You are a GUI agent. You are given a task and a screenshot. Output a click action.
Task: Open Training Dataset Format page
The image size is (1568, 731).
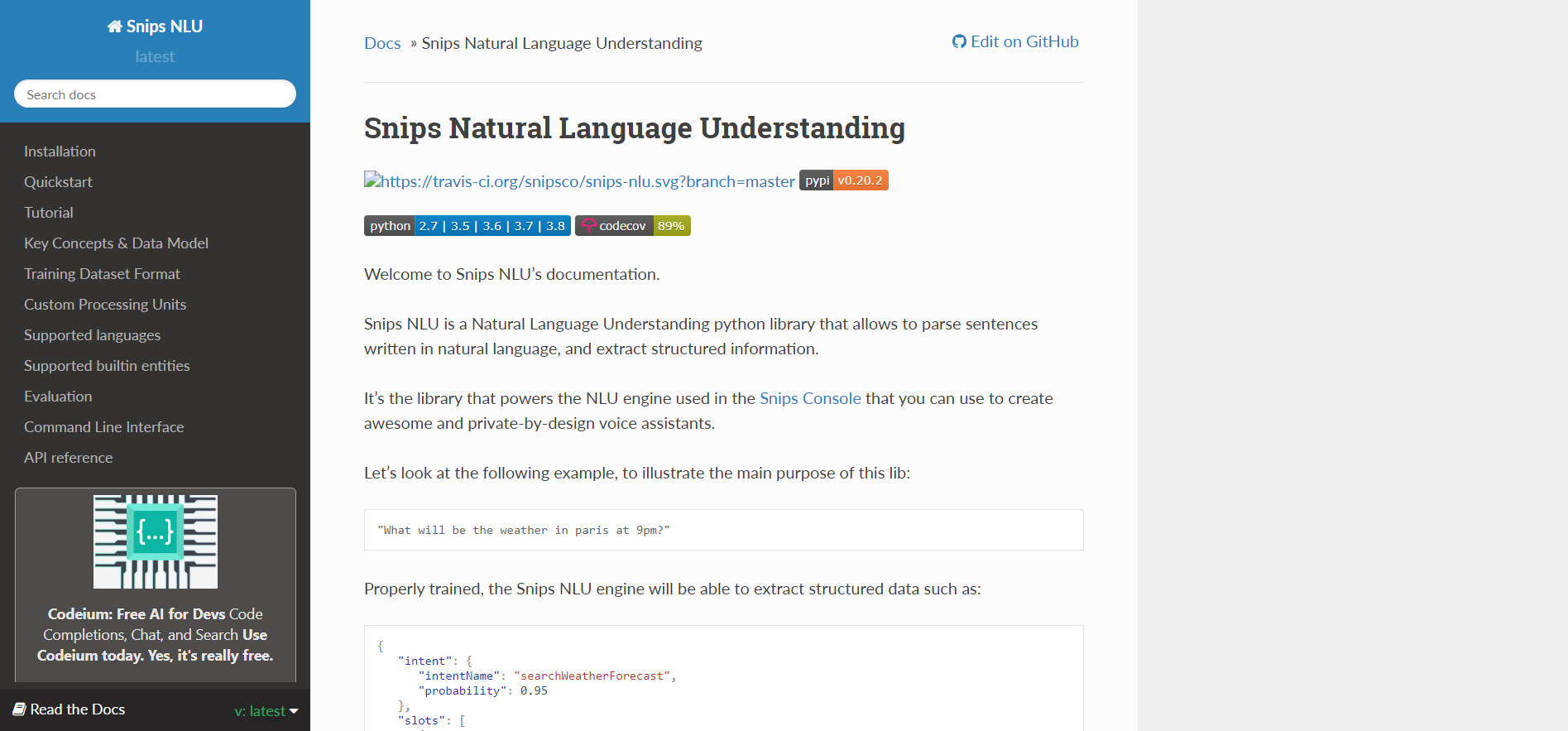102,274
